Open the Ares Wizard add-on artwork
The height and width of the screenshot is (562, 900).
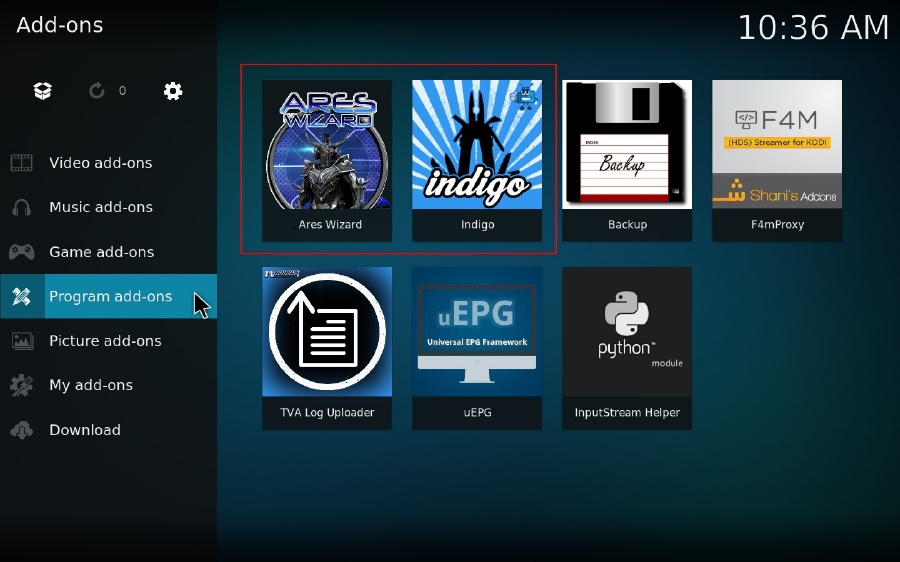pos(327,145)
